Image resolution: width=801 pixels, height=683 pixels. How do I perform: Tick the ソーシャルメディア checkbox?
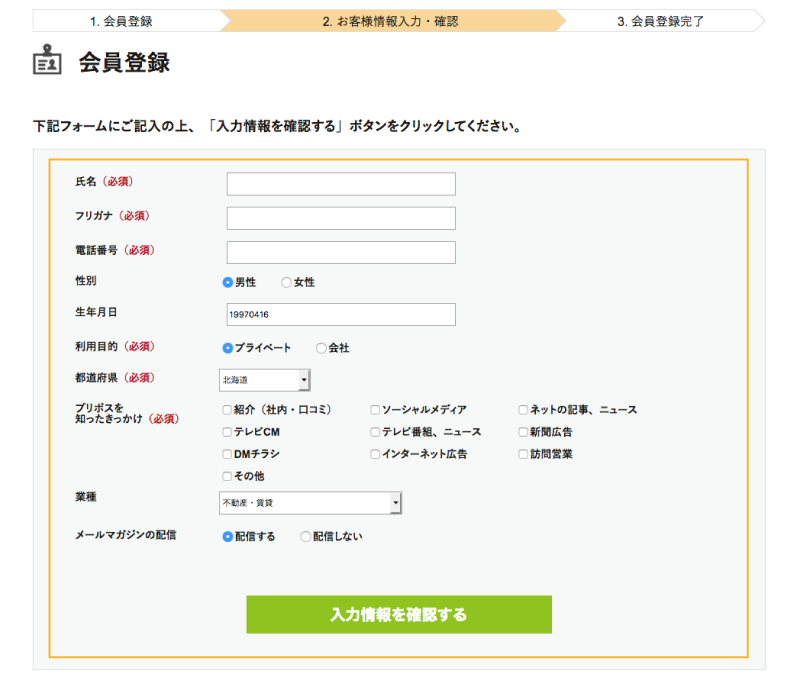(375, 410)
